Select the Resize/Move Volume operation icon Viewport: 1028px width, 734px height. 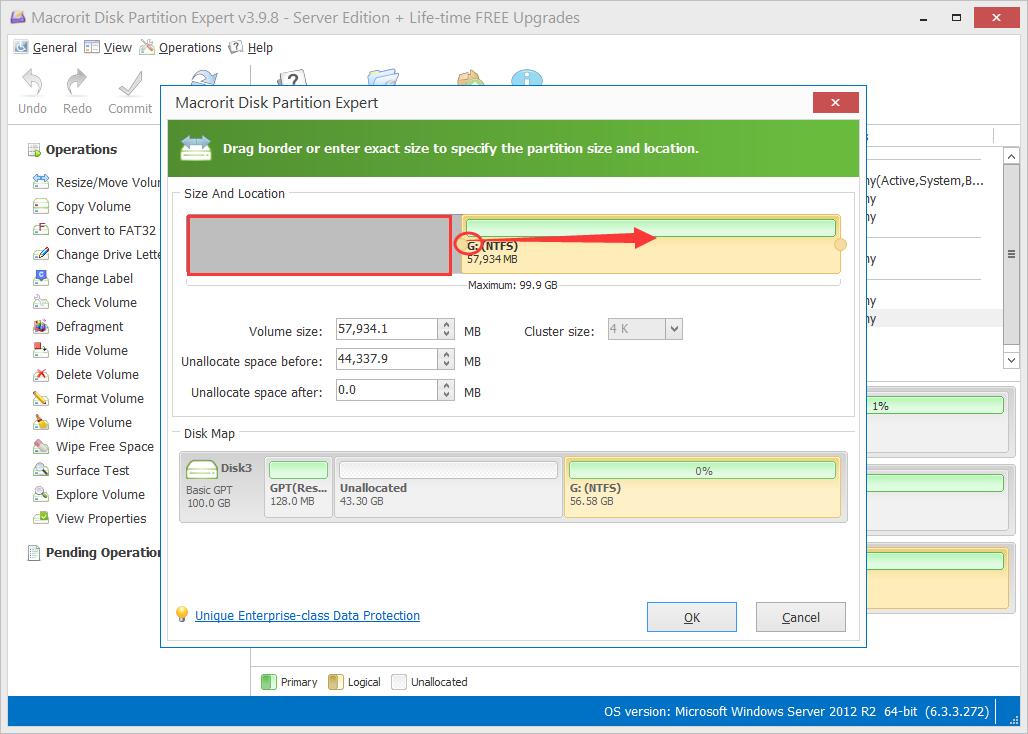(x=40, y=182)
